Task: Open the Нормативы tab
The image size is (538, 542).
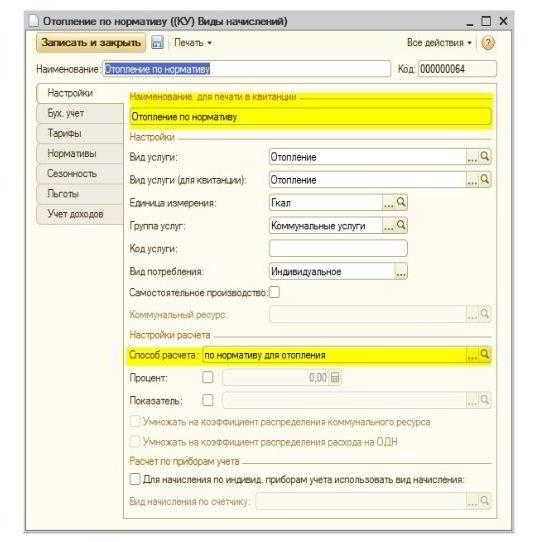Action: [x=80, y=153]
